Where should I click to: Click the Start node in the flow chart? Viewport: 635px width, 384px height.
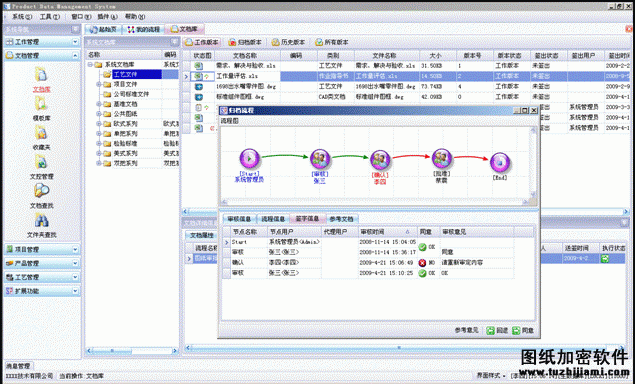click(249, 158)
